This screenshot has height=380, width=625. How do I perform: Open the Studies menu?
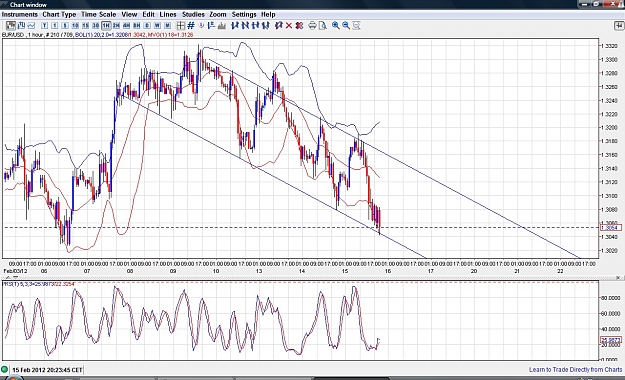pos(193,14)
